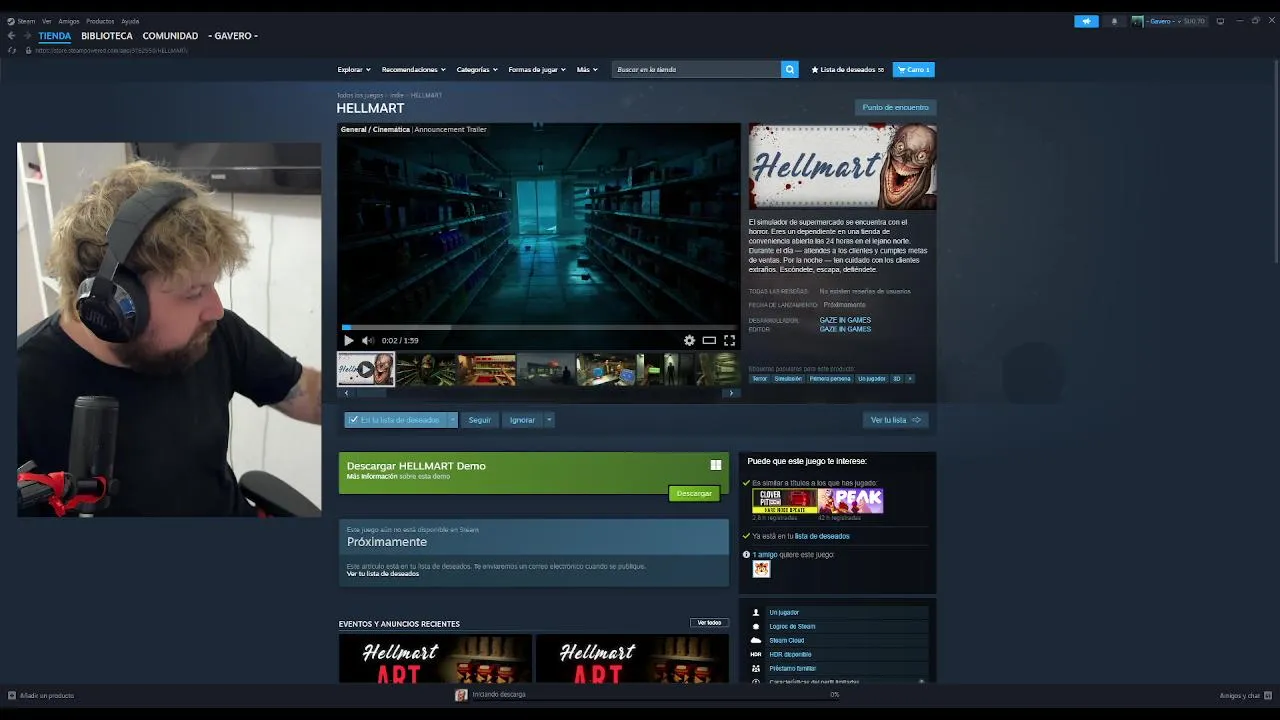This screenshot has width=1280, height=720.
Task: Expand the Formas de jugar dropdown
Action: (537, 70)
